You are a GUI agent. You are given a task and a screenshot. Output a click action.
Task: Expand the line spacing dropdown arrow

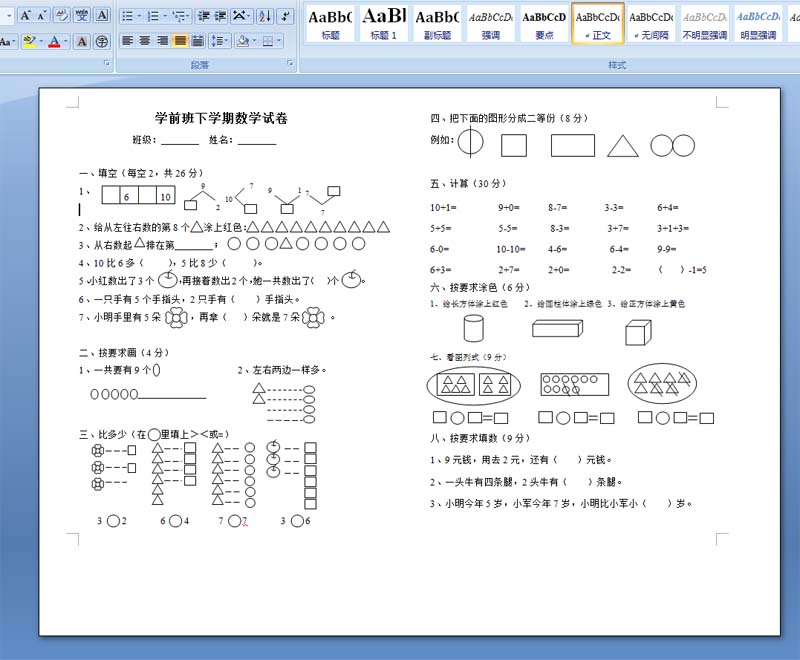pyautogui.click(x=228, y=41)
